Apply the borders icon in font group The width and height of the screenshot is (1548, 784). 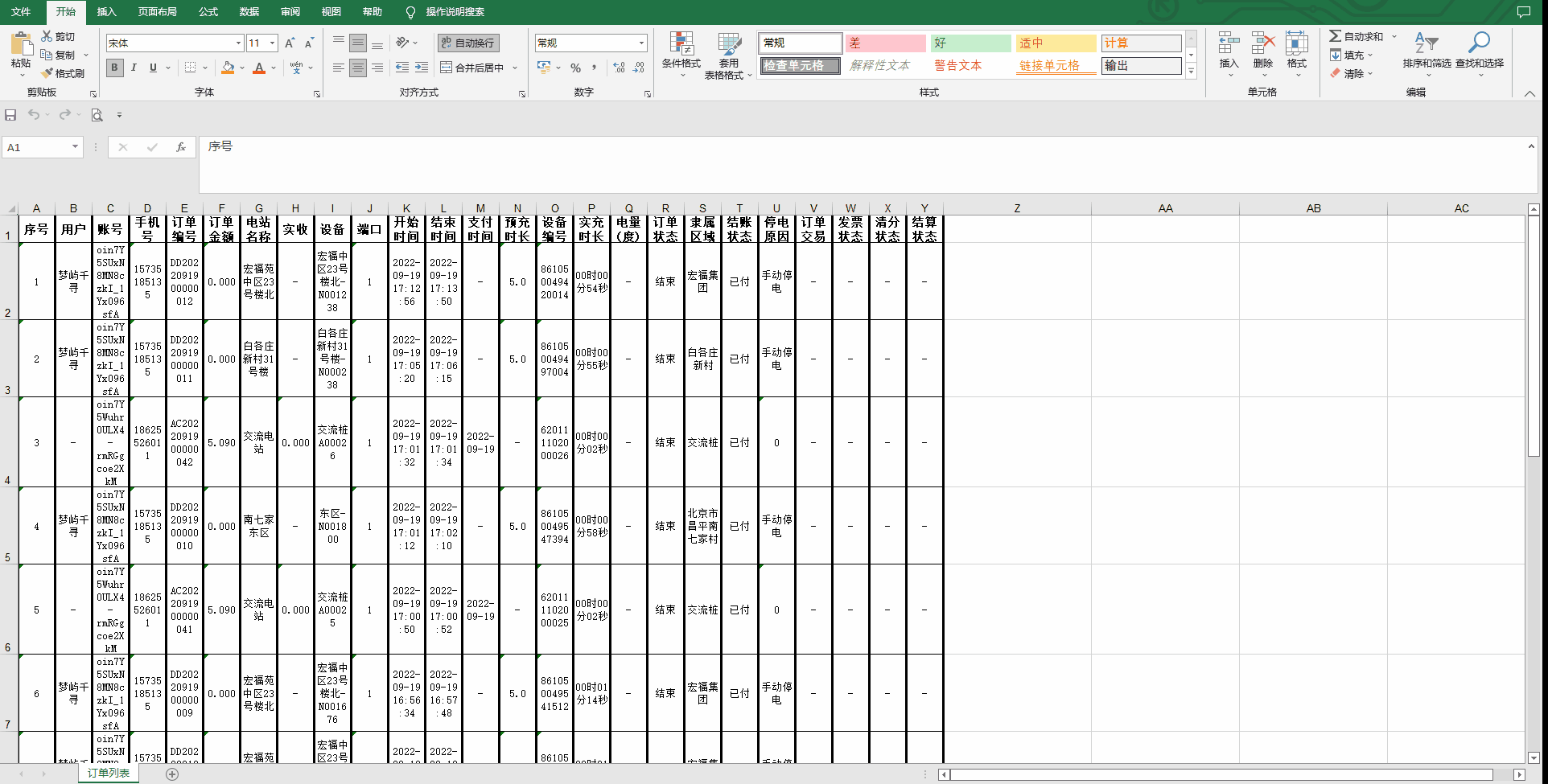190,68
